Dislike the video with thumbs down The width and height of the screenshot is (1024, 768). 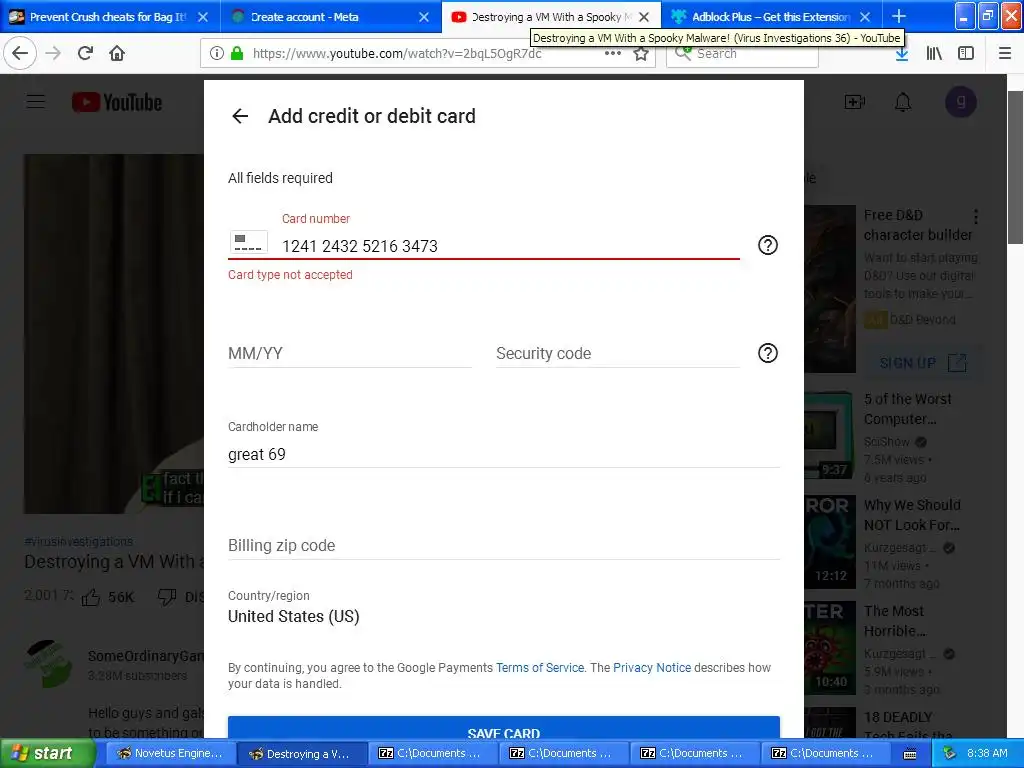[x=167, y=597]
